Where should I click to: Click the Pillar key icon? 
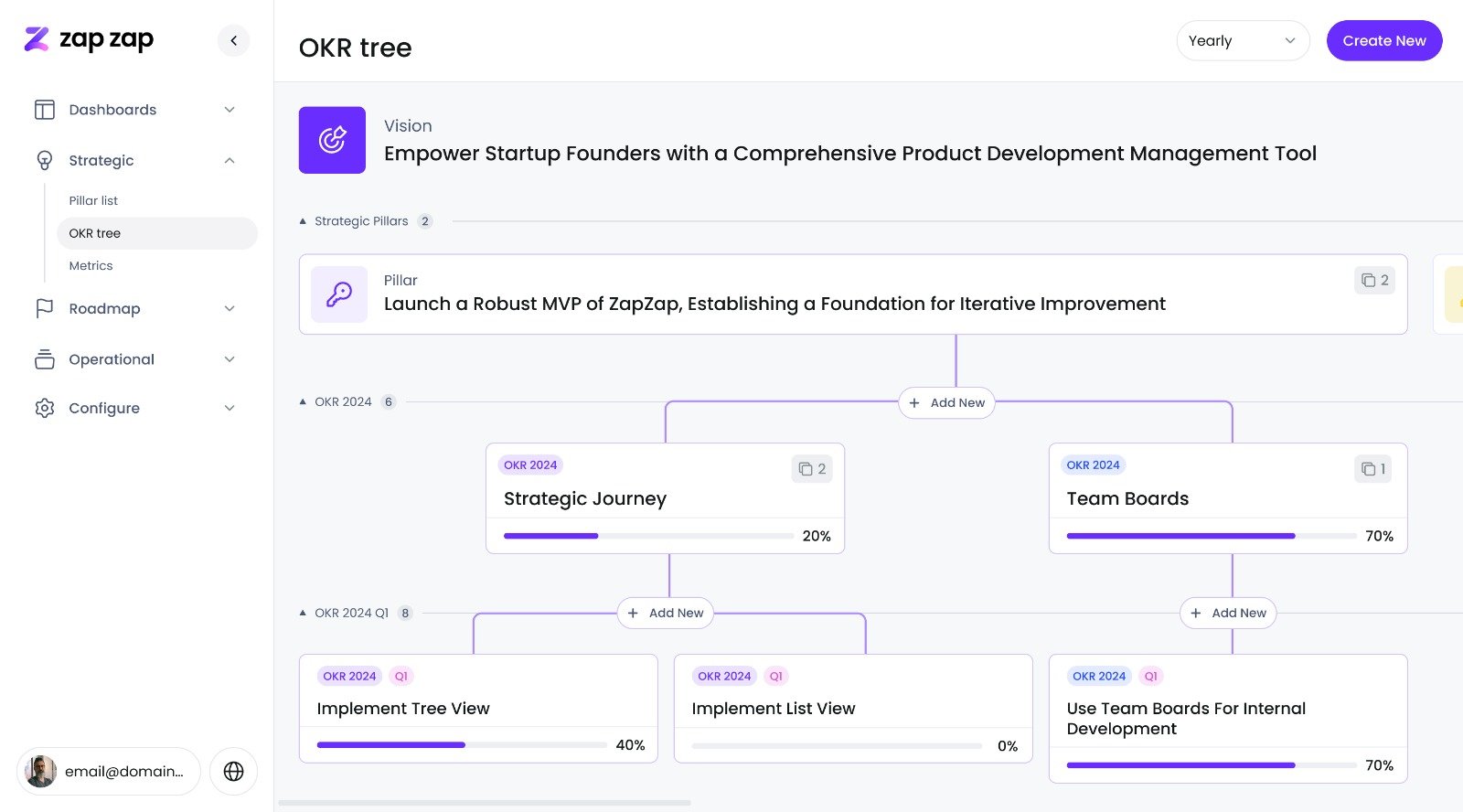pos(339,294)
